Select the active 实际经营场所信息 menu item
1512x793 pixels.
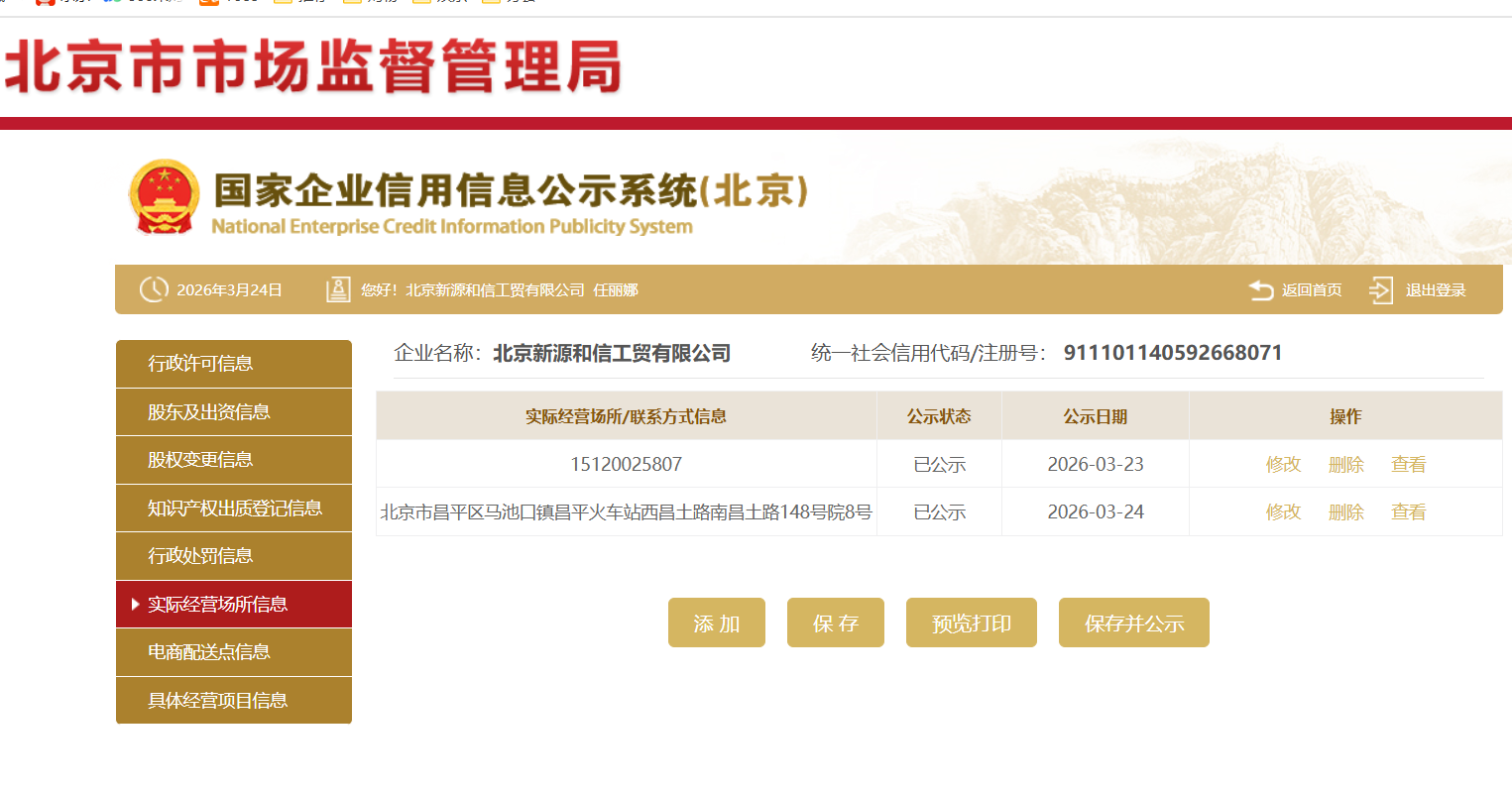tap(234, 605)
